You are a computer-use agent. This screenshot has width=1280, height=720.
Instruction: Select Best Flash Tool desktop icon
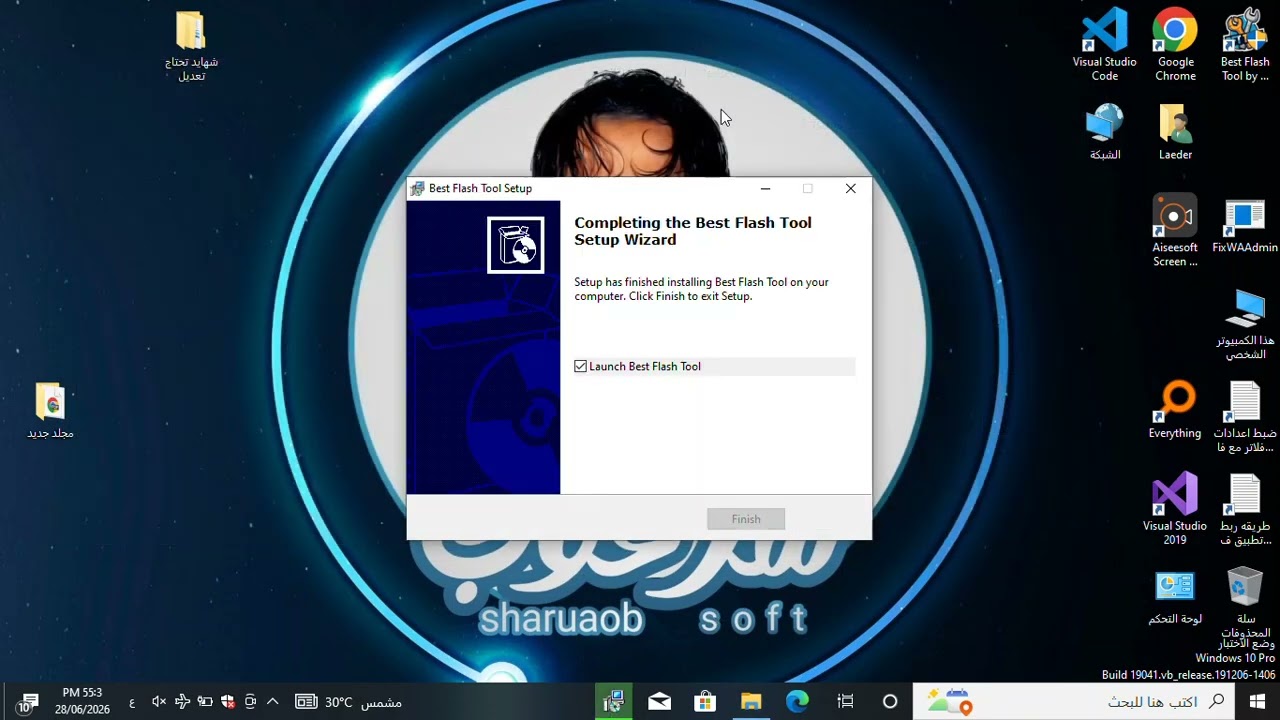[1245, 45]
